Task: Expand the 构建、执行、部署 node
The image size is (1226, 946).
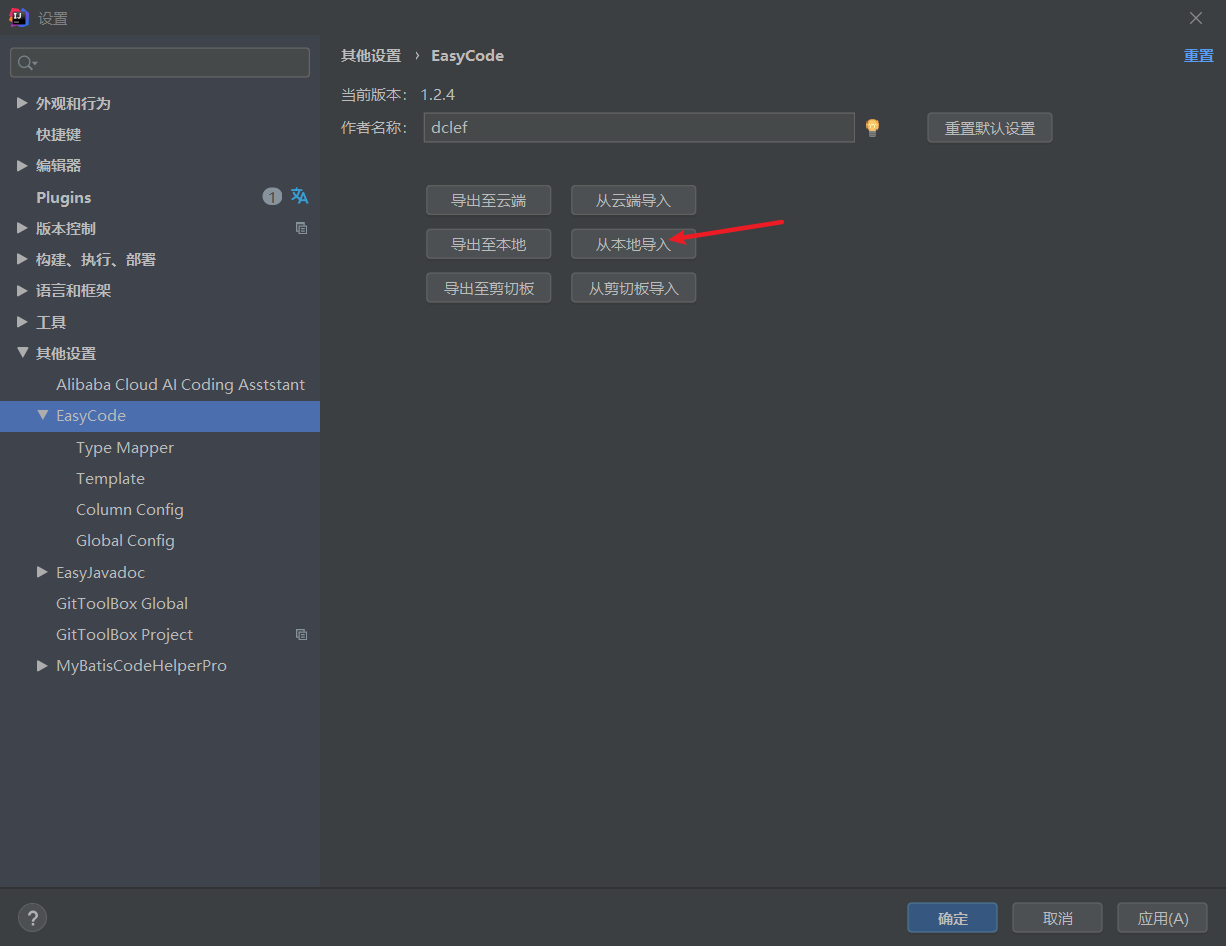Action: [22, 259]
